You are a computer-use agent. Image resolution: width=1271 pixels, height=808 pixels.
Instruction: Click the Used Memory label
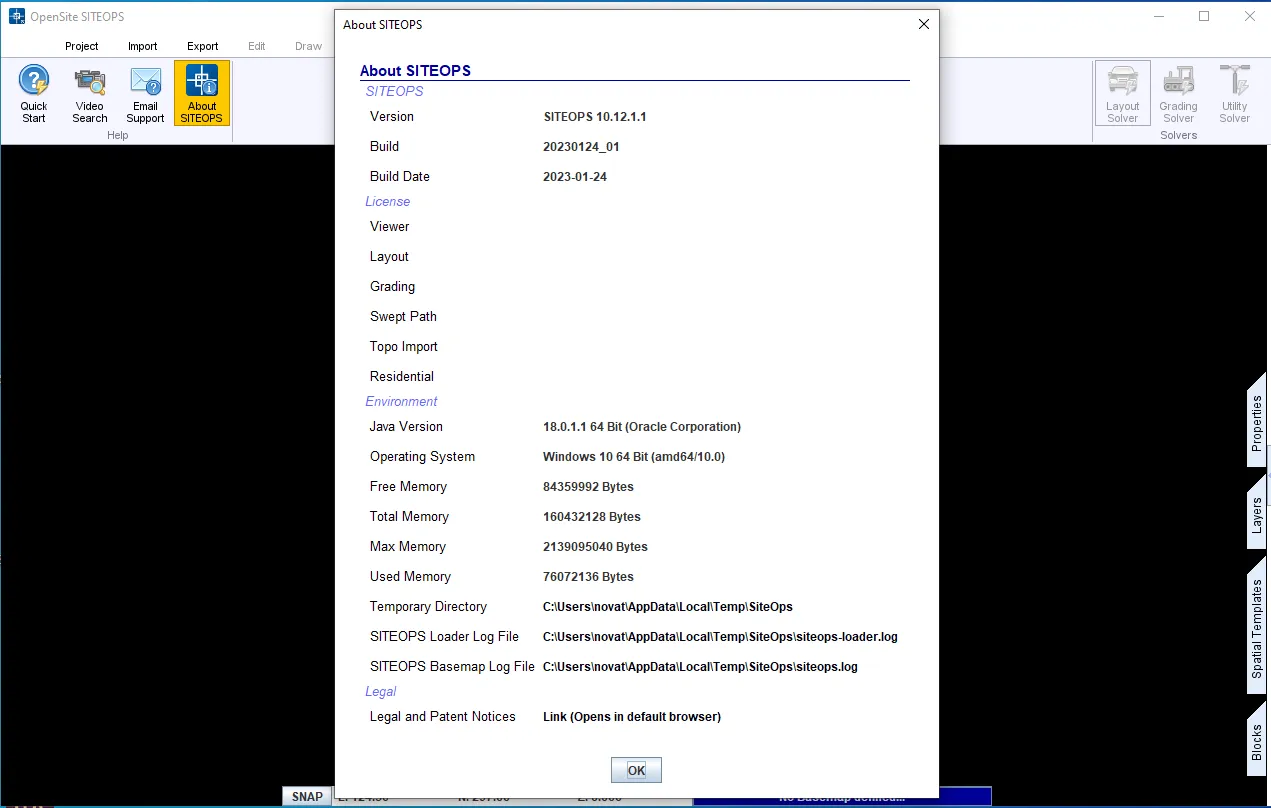pyautogui.click(x=410, y=577)
